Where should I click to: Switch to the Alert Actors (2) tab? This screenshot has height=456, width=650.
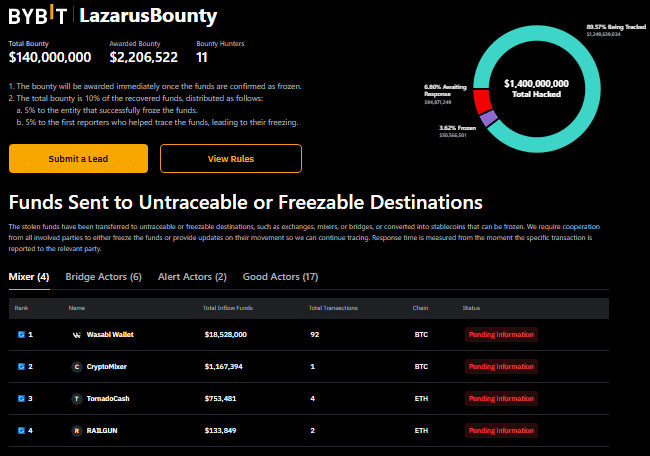(192, 276)
